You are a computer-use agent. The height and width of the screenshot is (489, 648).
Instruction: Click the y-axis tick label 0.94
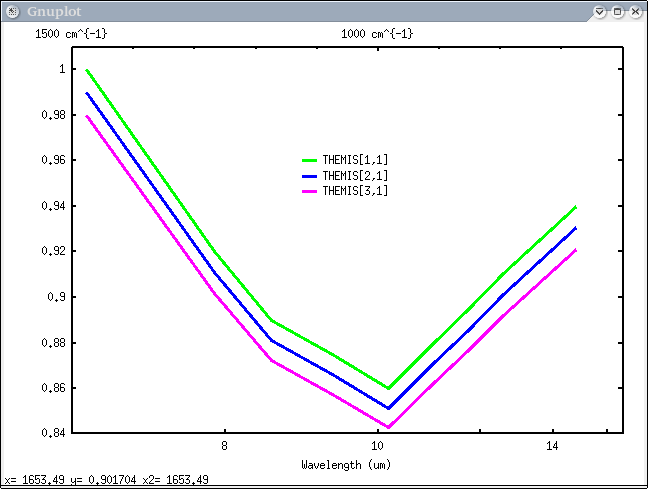(53, 205)
